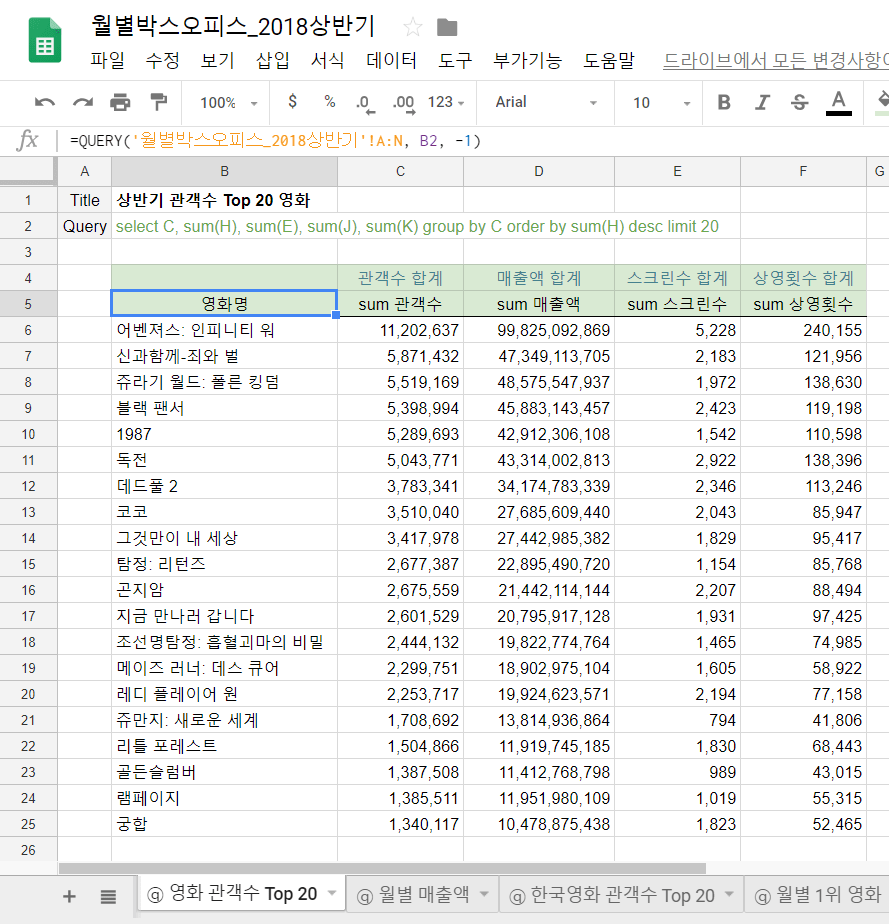Click the undo arrow icon
889x924 pixels.
(x=45, y=102)
